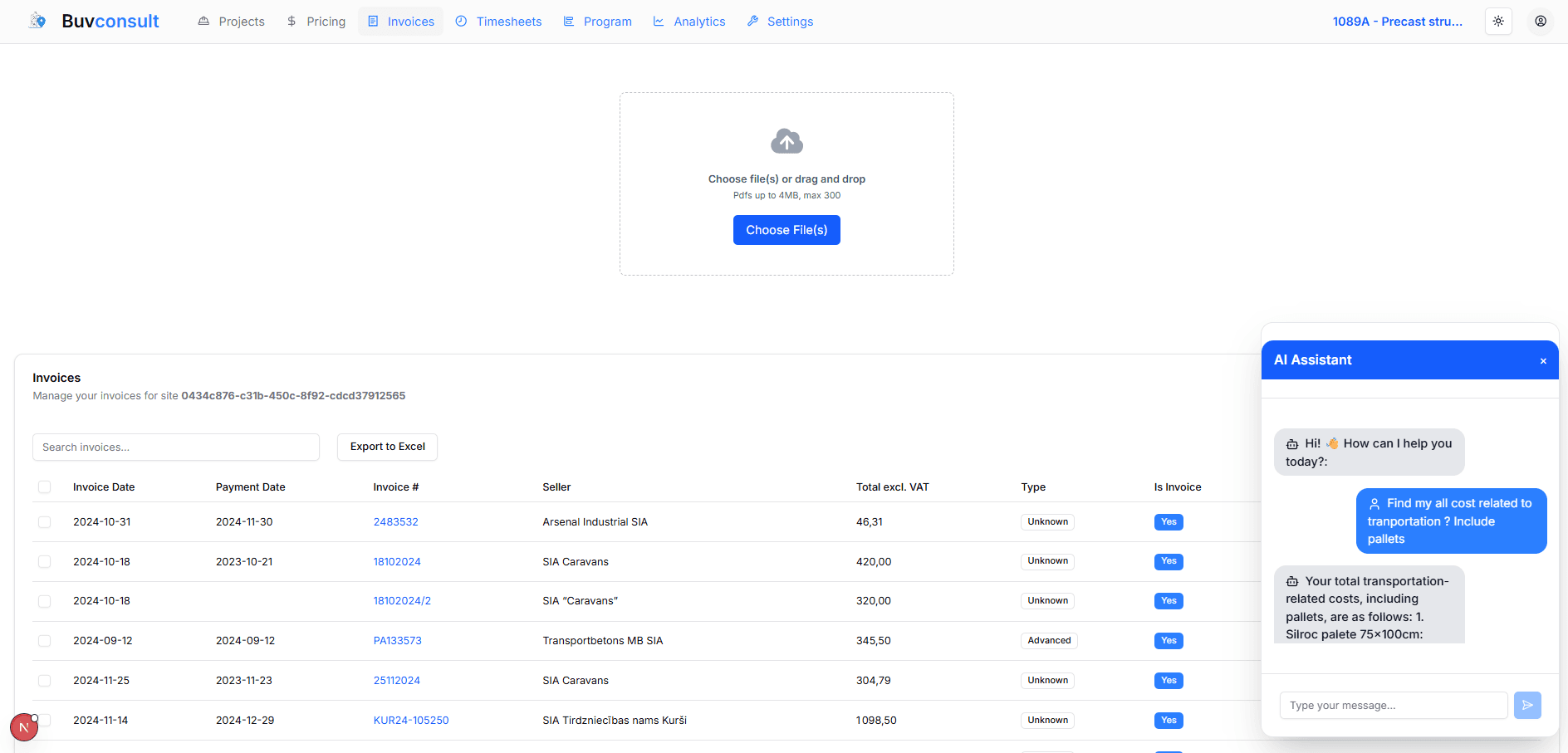
Task: Click the AI Assistant header title
Action: [x=1313, y=360]
